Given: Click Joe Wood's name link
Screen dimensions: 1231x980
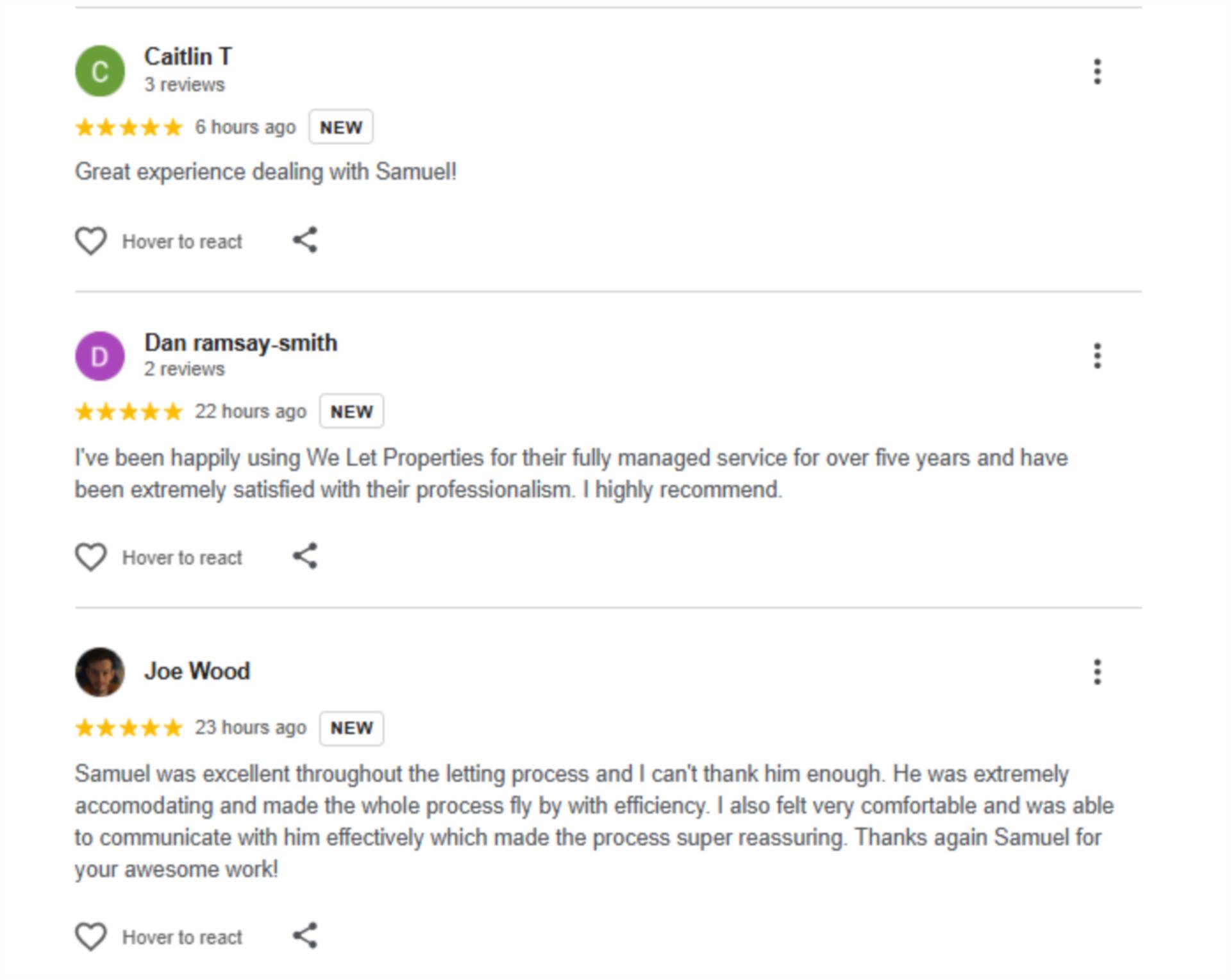Looking at the screenshot, I should point(197,671).
